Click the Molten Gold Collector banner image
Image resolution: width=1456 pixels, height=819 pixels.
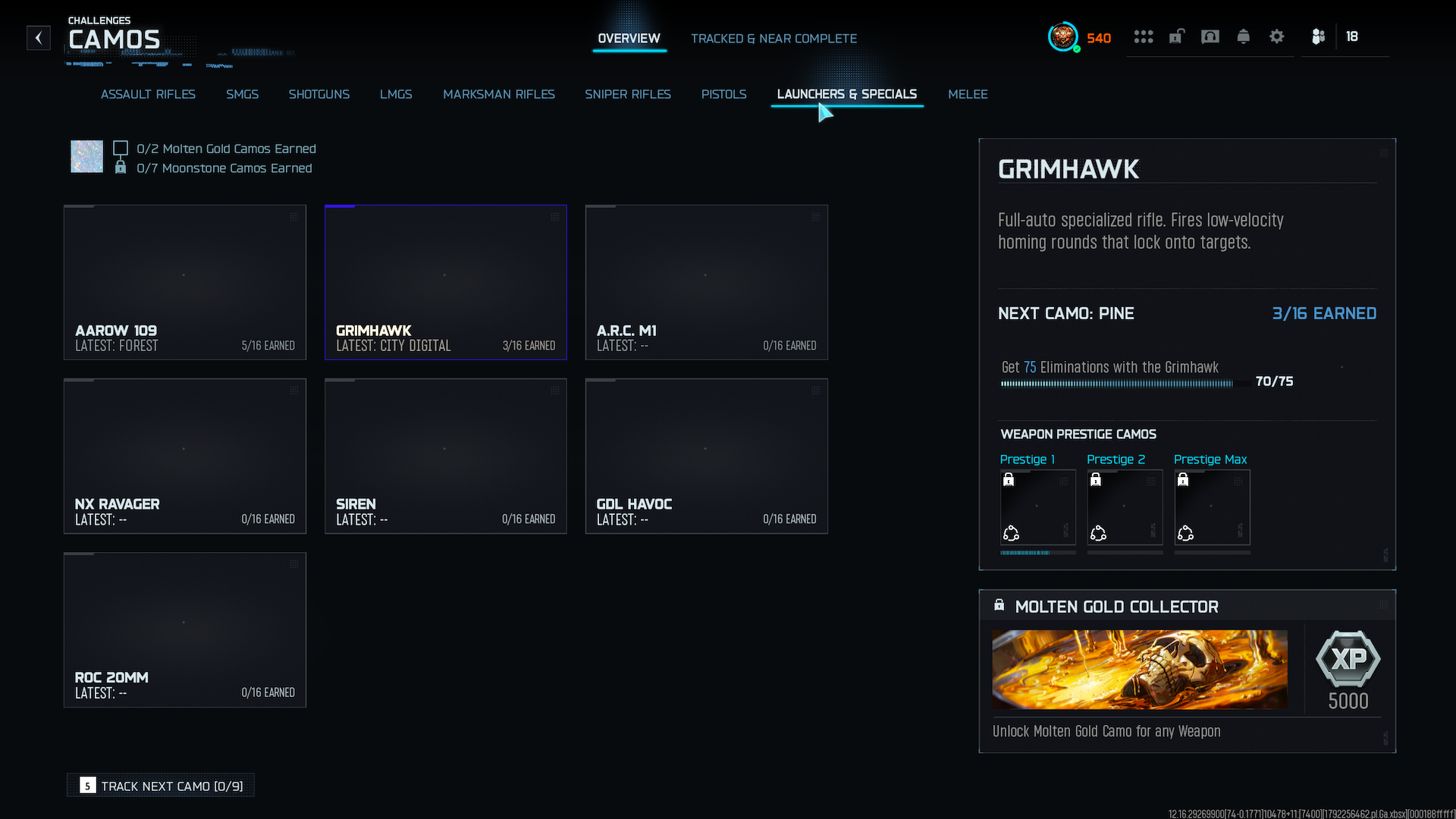pos(1140,670)
